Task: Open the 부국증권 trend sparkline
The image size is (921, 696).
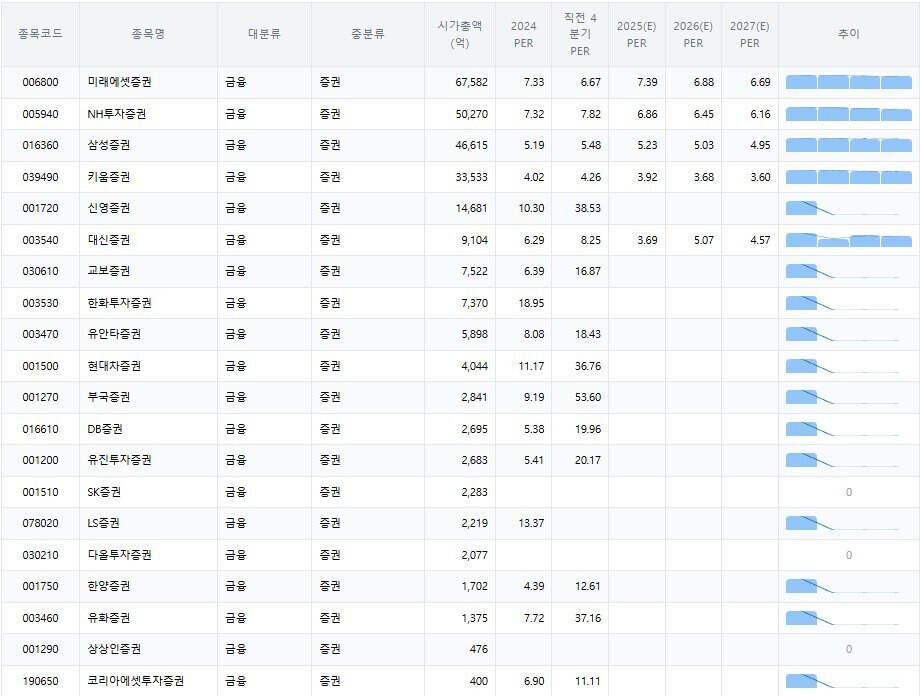Action: pos(843,397)
